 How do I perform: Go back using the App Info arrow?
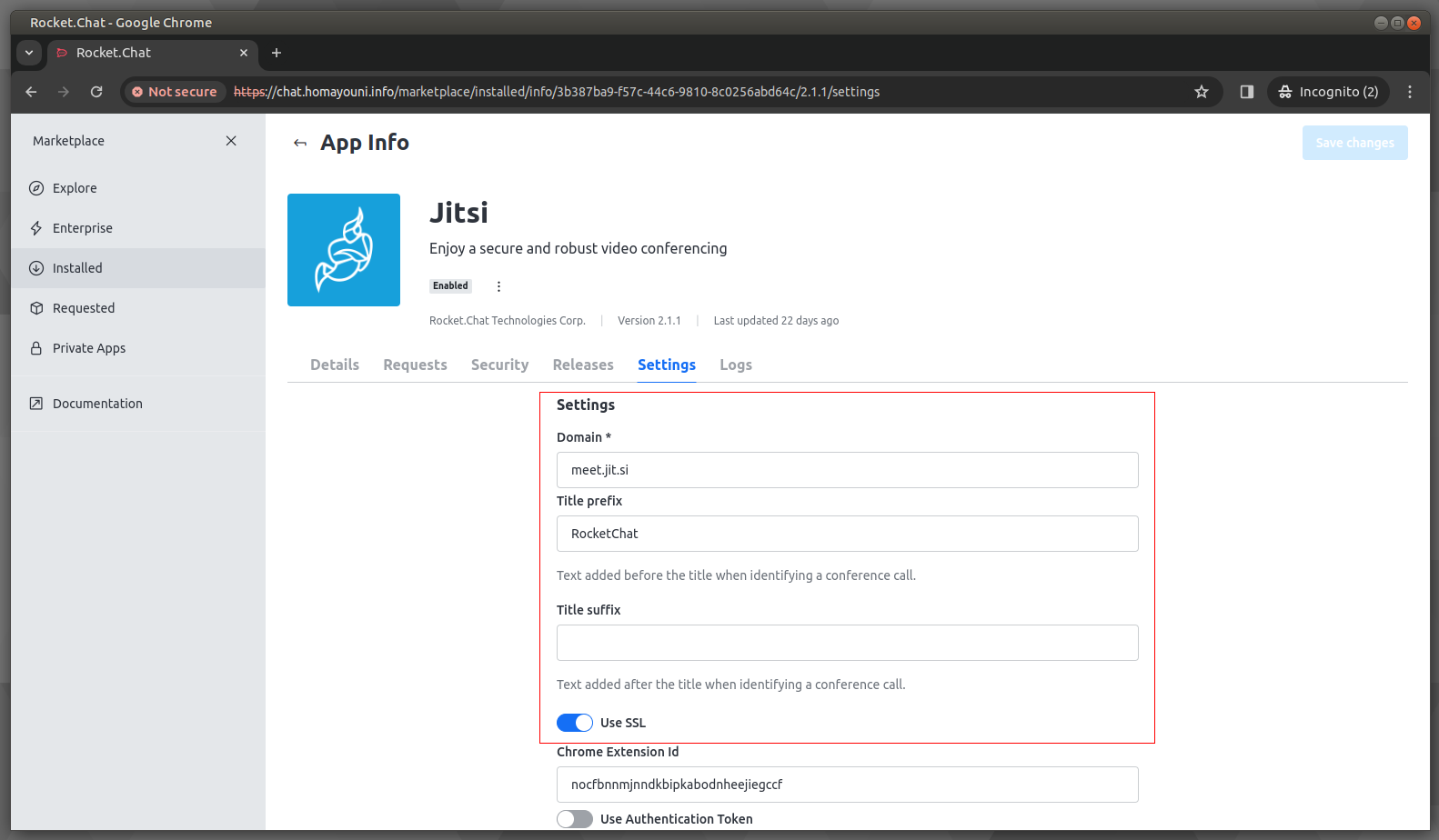coord(300,143)
